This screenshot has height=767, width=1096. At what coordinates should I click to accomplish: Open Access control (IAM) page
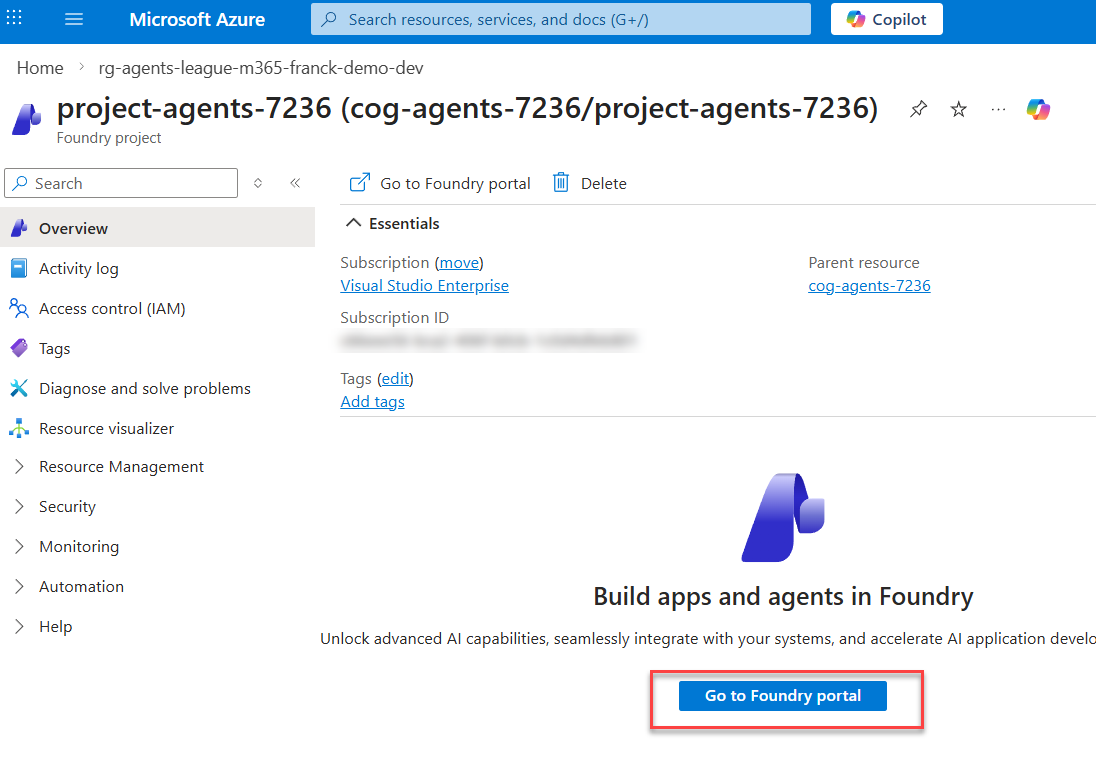111,309
